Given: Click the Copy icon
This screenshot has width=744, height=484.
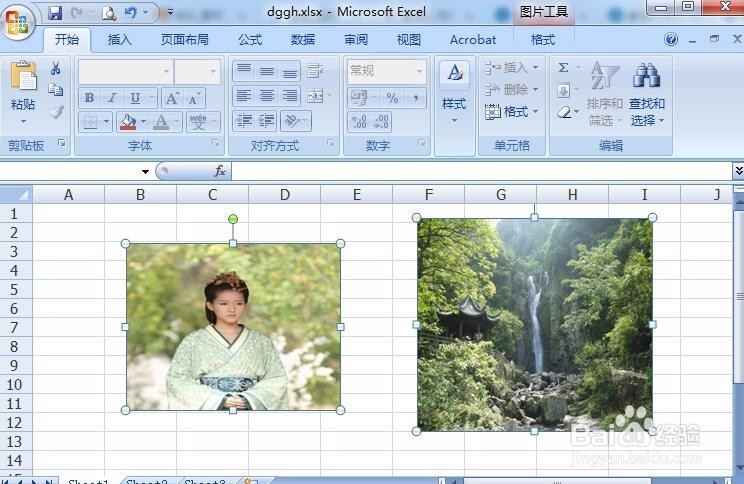Looking at the screenshot, I should 56,90.
